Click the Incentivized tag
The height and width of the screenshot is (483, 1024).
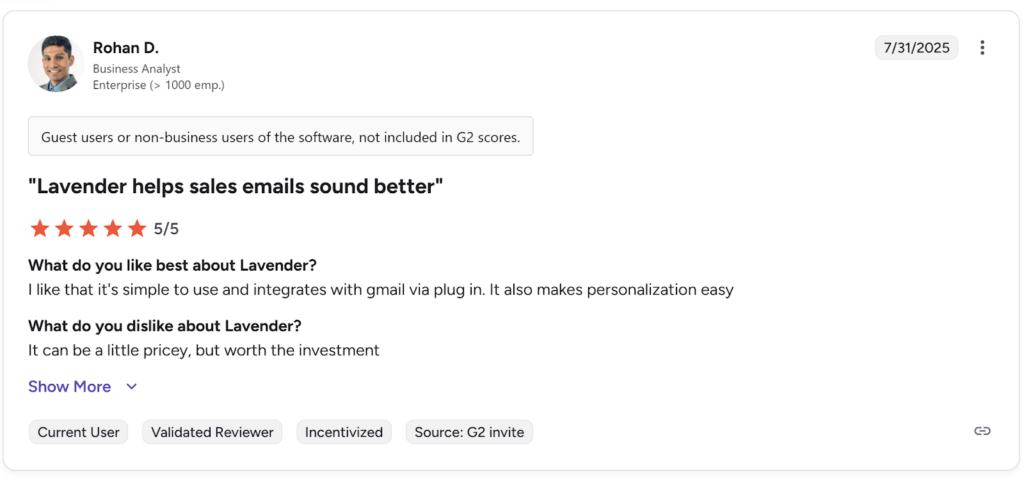344,432
